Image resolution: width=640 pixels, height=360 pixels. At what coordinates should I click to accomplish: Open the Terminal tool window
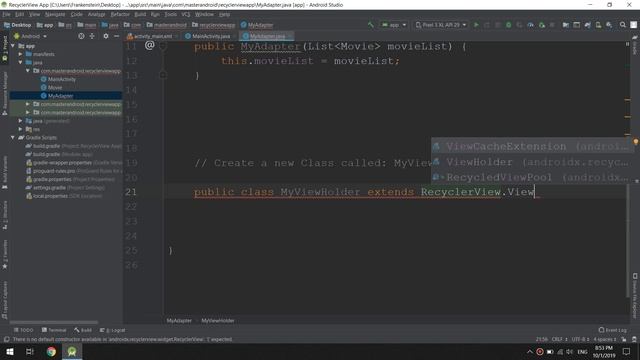54,330
